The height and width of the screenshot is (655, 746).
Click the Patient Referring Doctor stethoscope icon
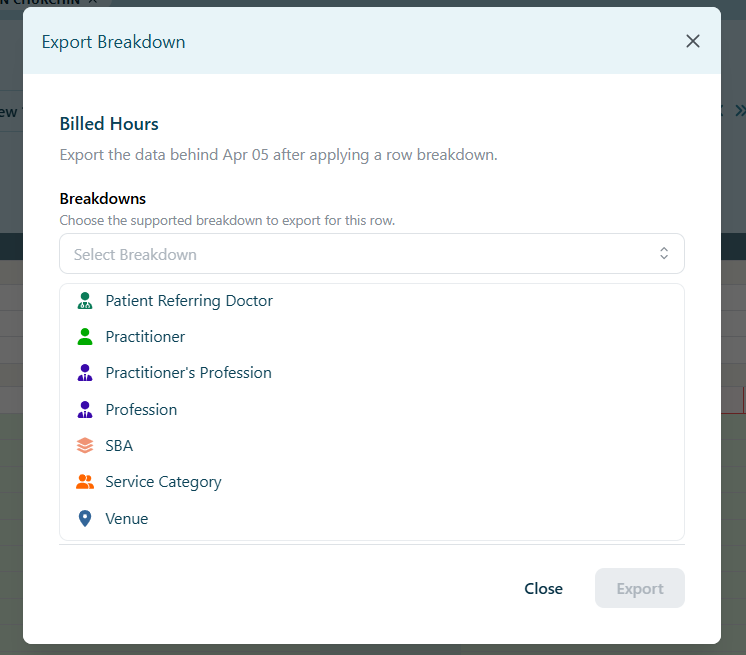[85, 301]
